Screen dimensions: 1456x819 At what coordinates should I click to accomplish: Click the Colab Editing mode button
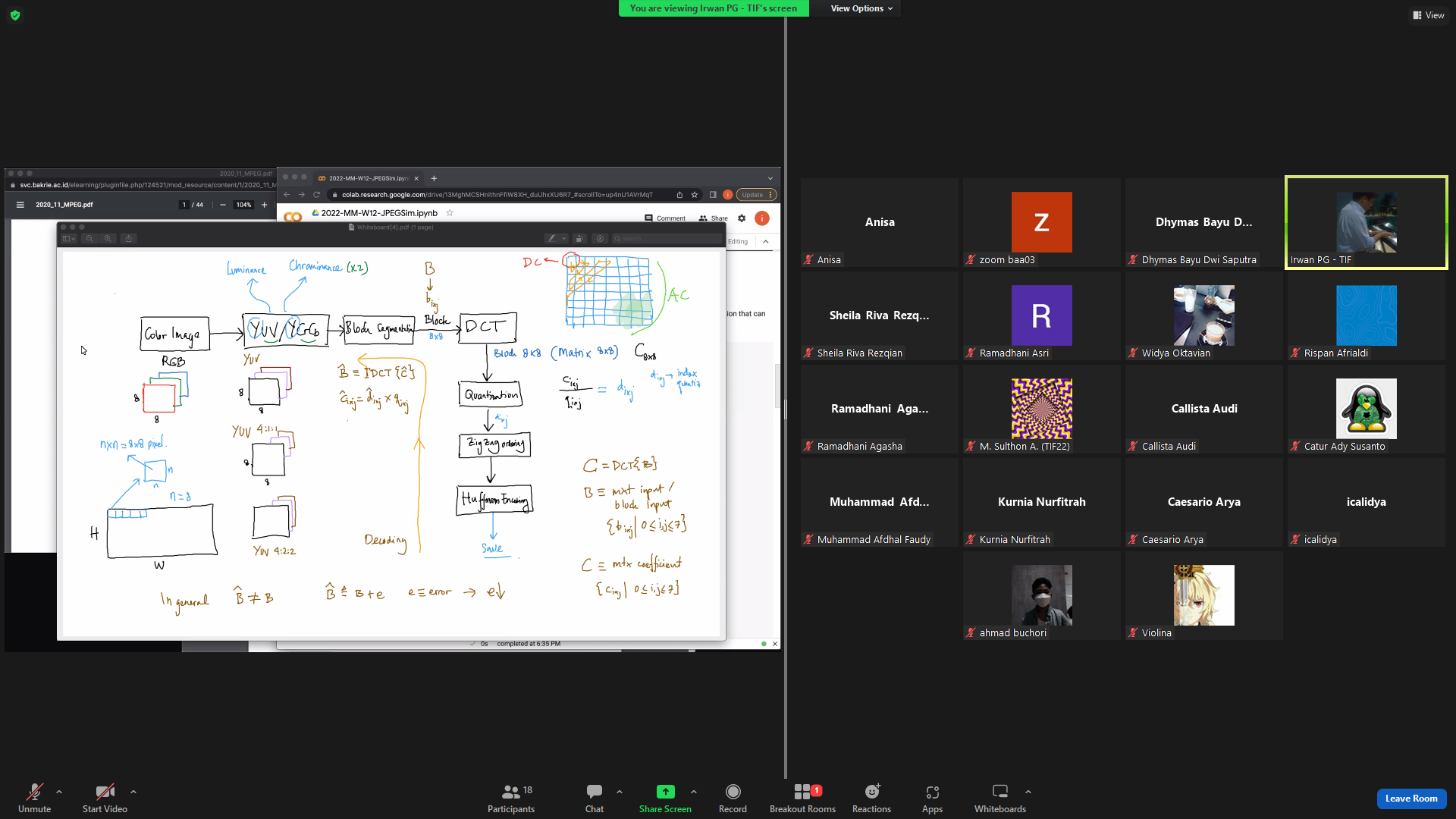[x=738, y=241]
